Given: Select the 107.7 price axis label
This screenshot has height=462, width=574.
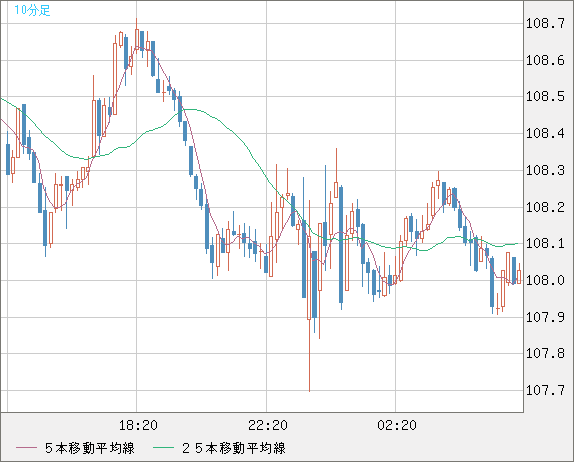Looking at the screenshot, I should (x=545, y=390).
